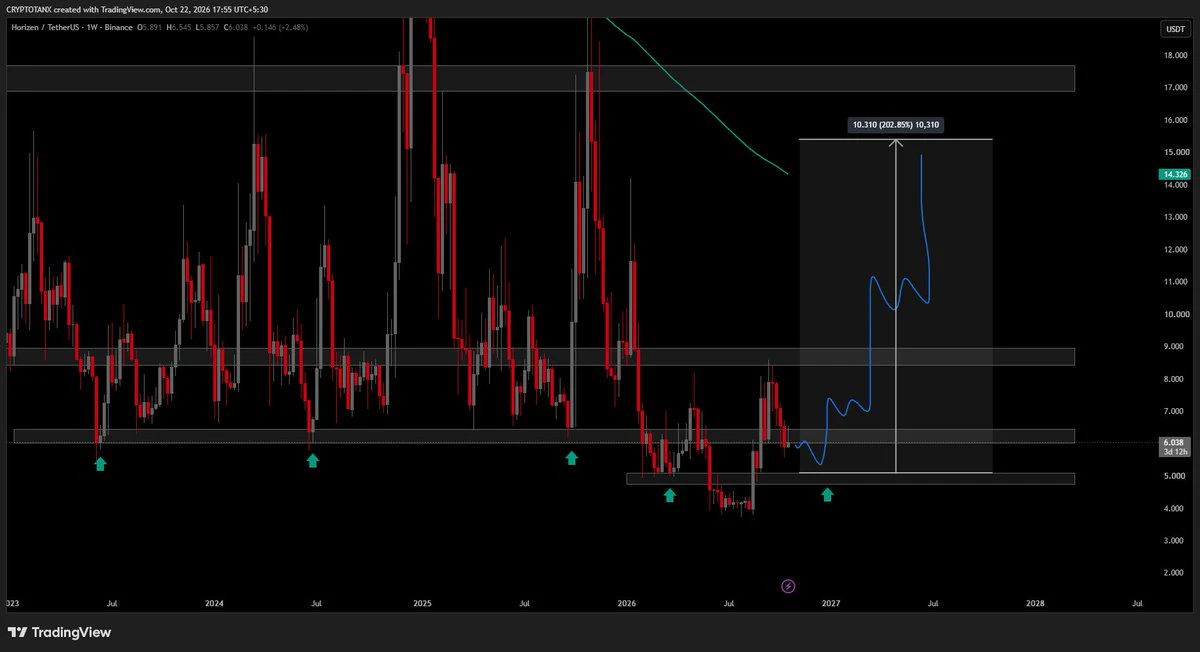This screenshot has height=652, width=1200.
Task: Click the 11.000 price axis label
Action: tap(1175, 282)
